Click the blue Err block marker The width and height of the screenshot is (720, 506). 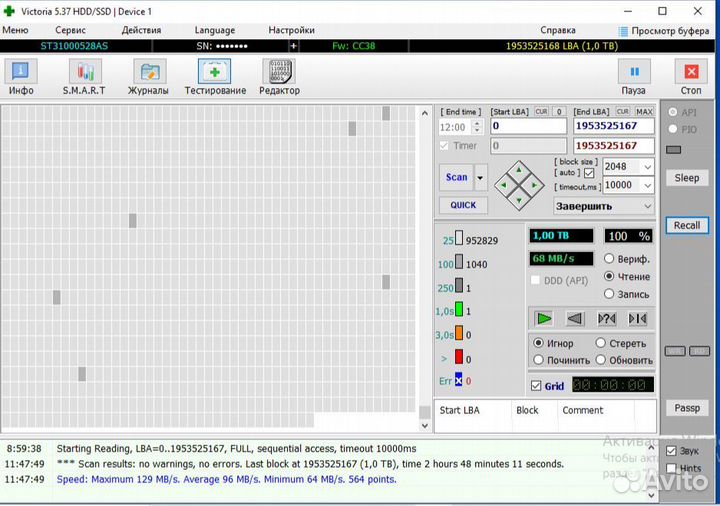point(458,380)
